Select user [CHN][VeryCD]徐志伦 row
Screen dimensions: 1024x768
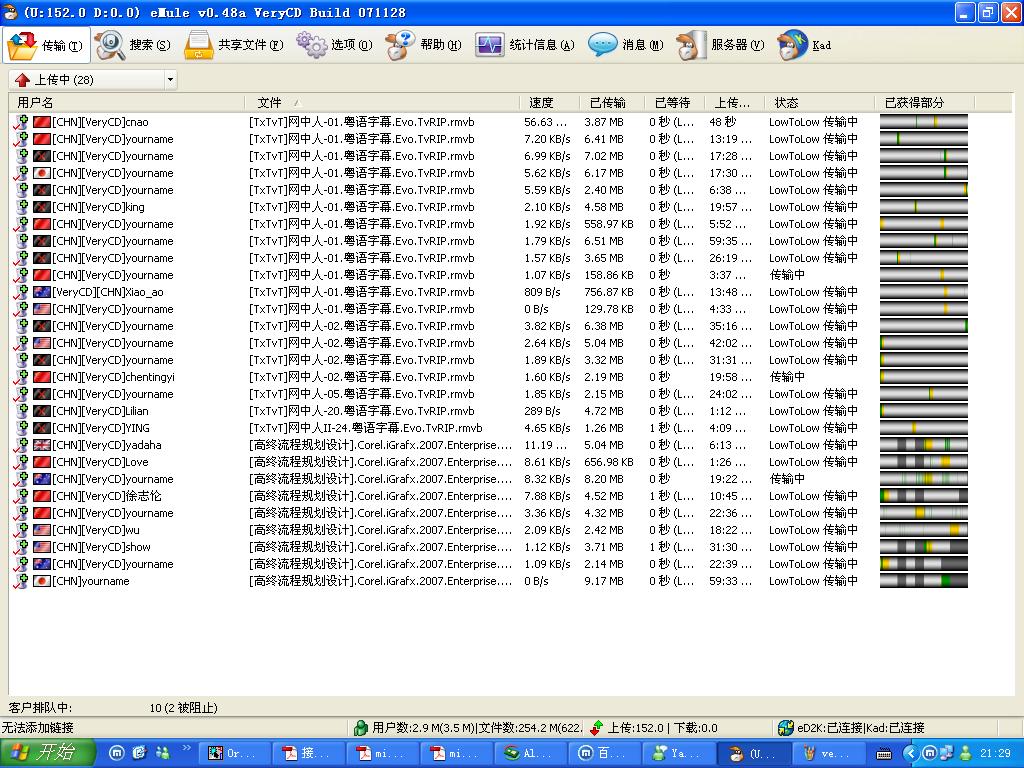[490, 496]
